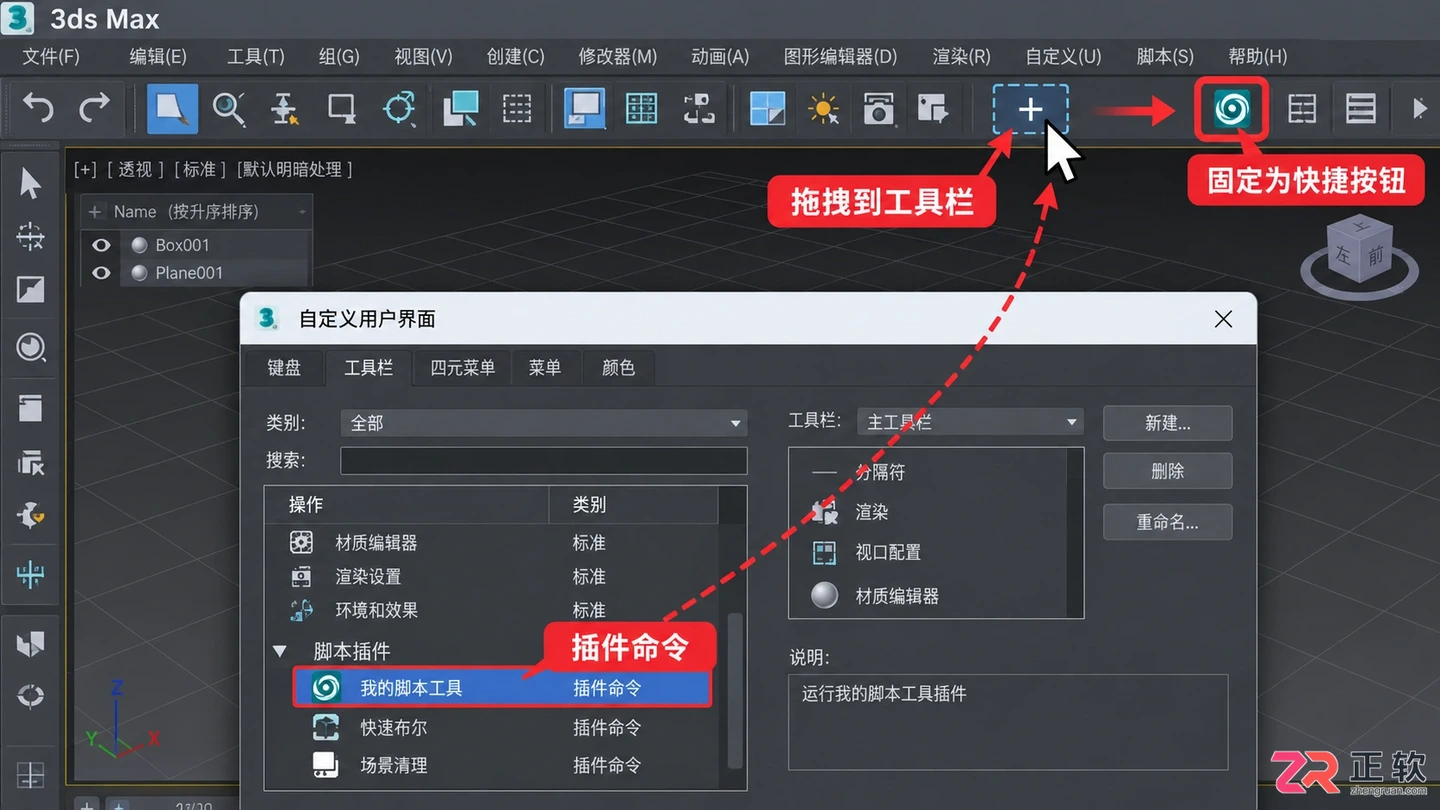Expand the toolbar overflow arrow at right
Screen dimensions: 1440x810
1419,108
